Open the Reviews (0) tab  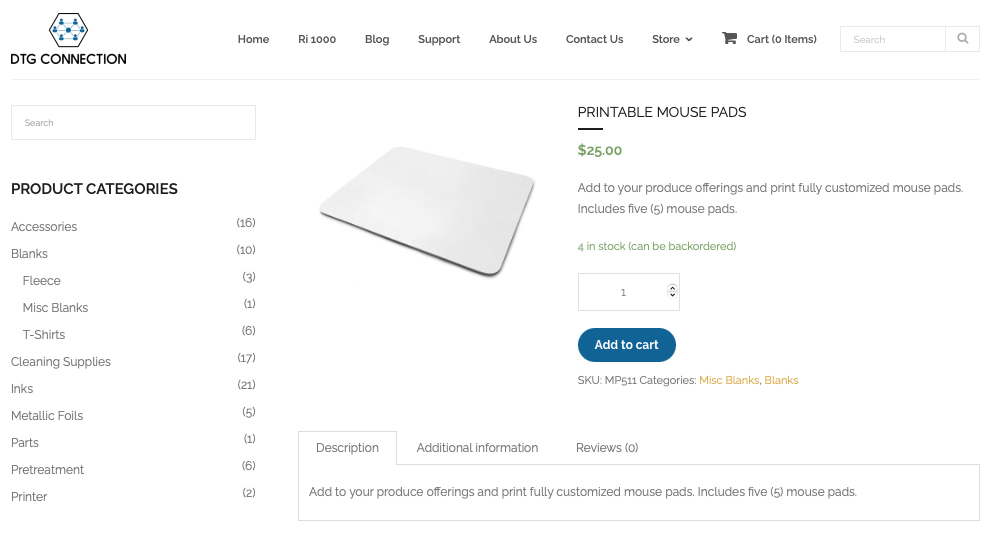coord(607,448)
